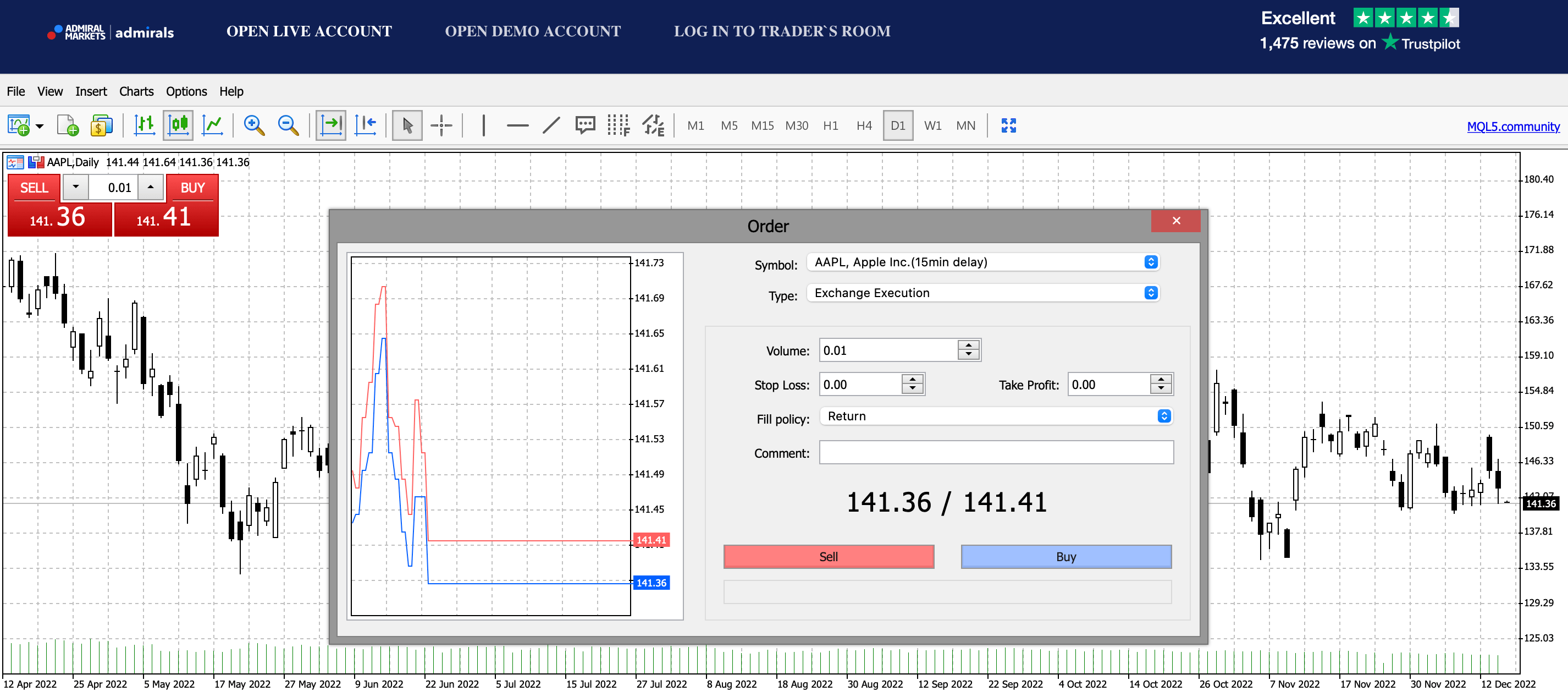Select the D1 daily timeframe
1568x691 pixels.
898,125
